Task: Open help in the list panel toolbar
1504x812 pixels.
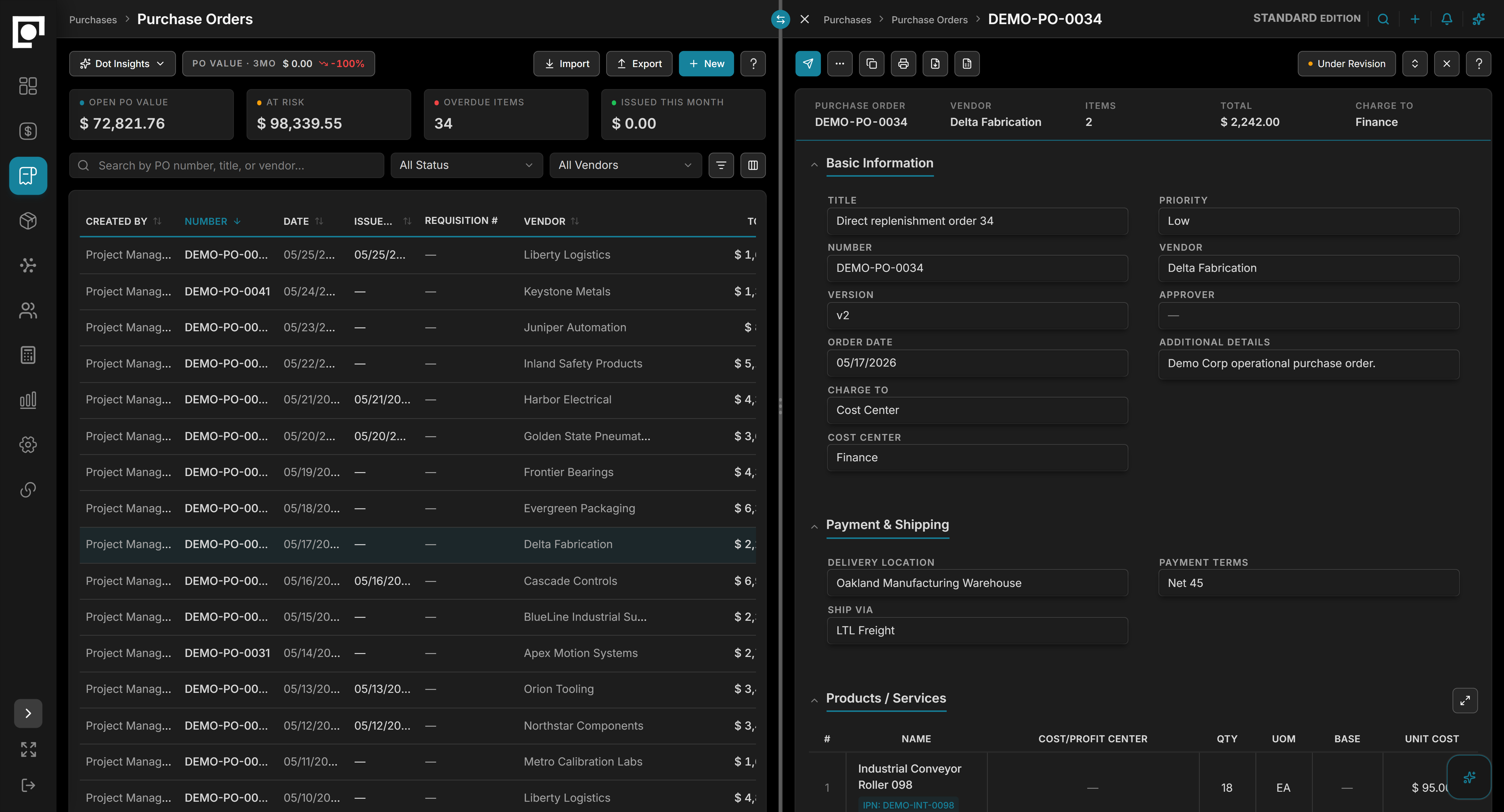Action: click(x=753, y=64)
